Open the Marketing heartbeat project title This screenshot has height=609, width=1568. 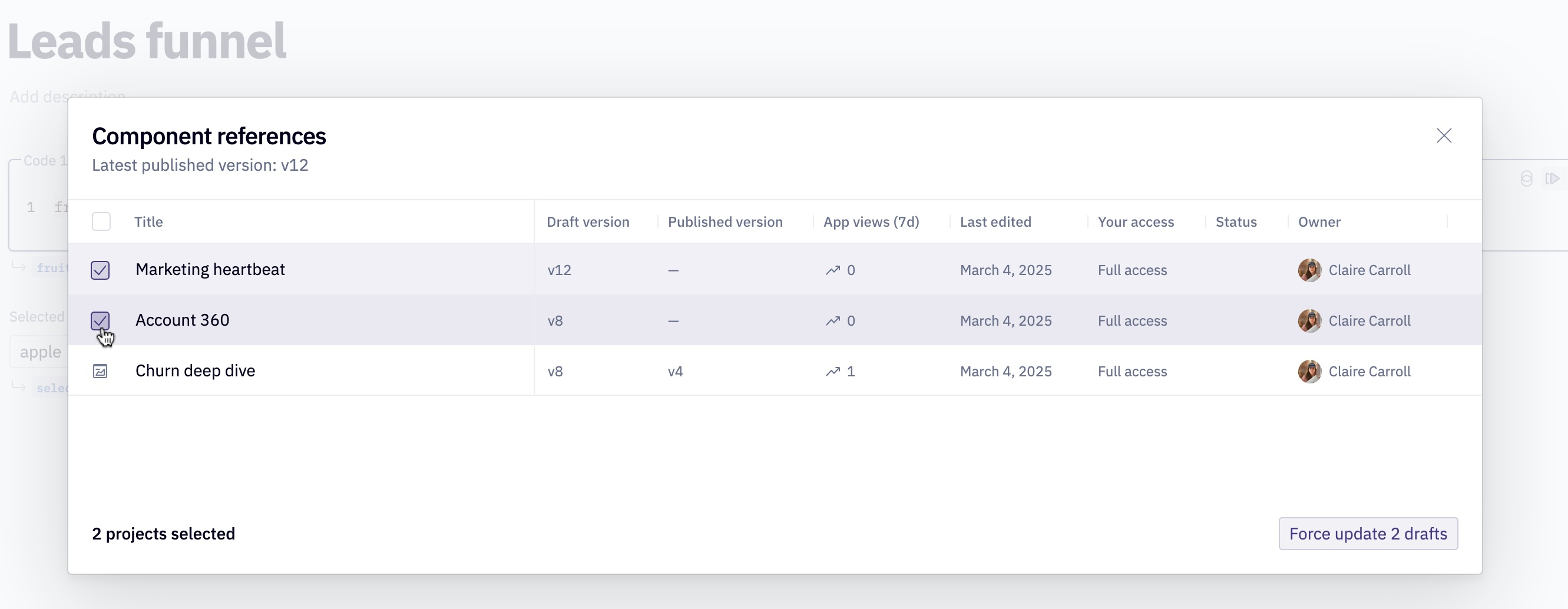[x=210, y=270]
